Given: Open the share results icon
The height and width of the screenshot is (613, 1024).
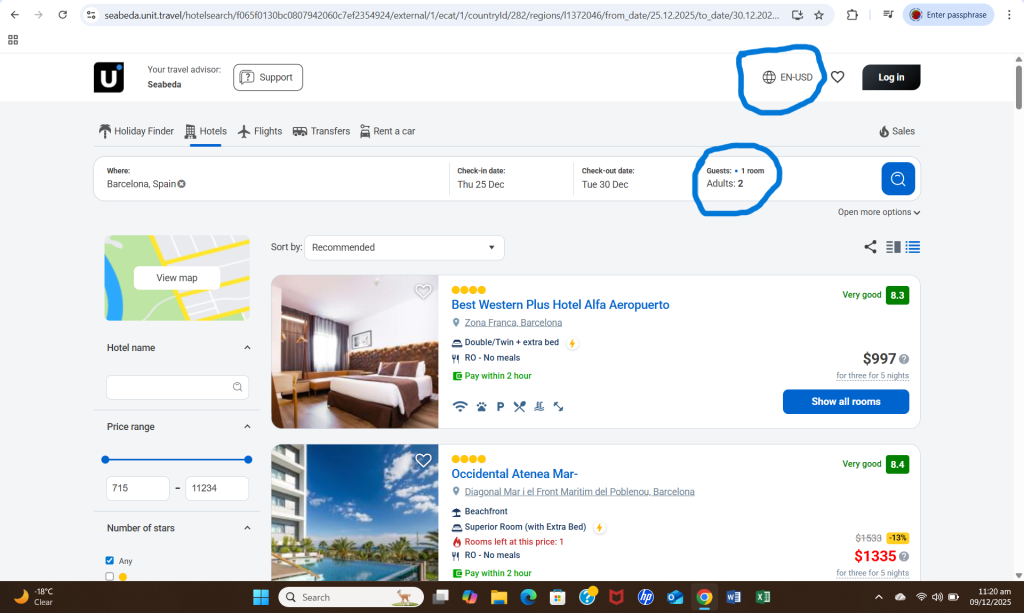Looking at the screenshot, I should pyautogui.click(x=869, y=246).
